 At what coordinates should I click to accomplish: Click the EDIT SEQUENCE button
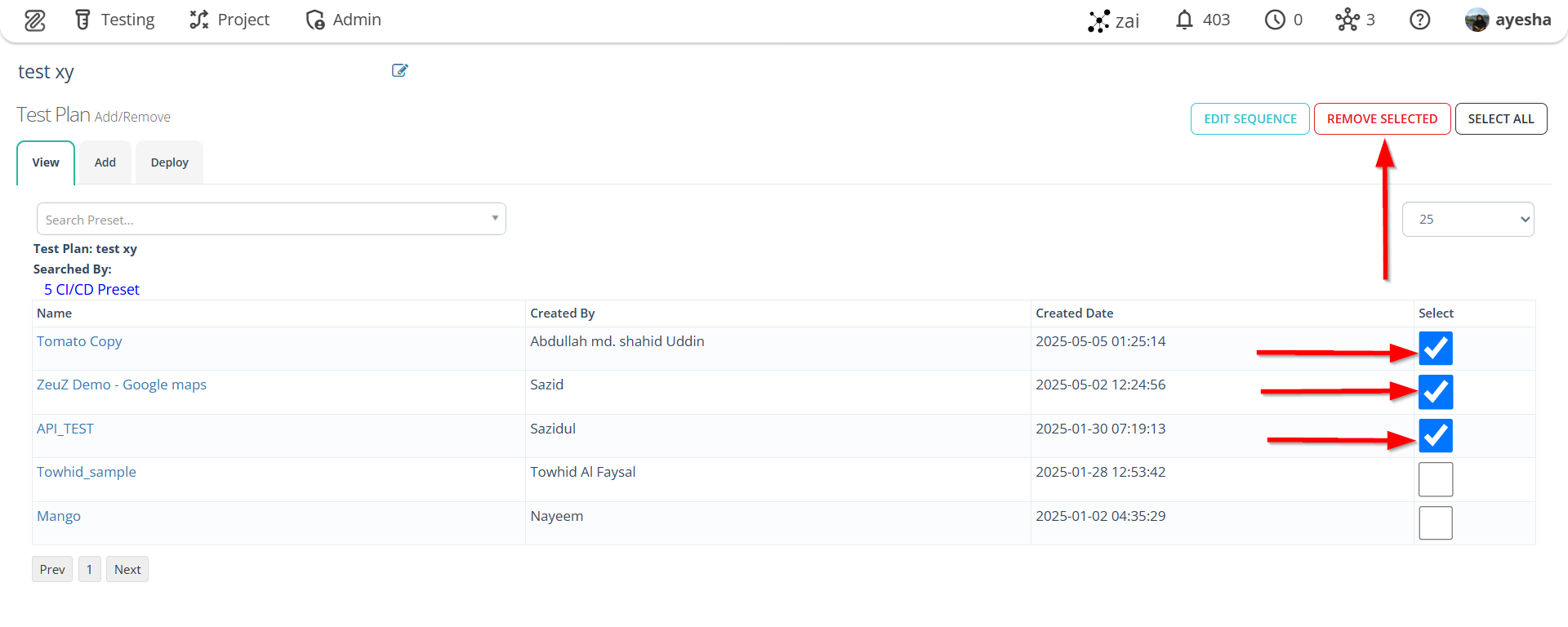(1250, 118)
